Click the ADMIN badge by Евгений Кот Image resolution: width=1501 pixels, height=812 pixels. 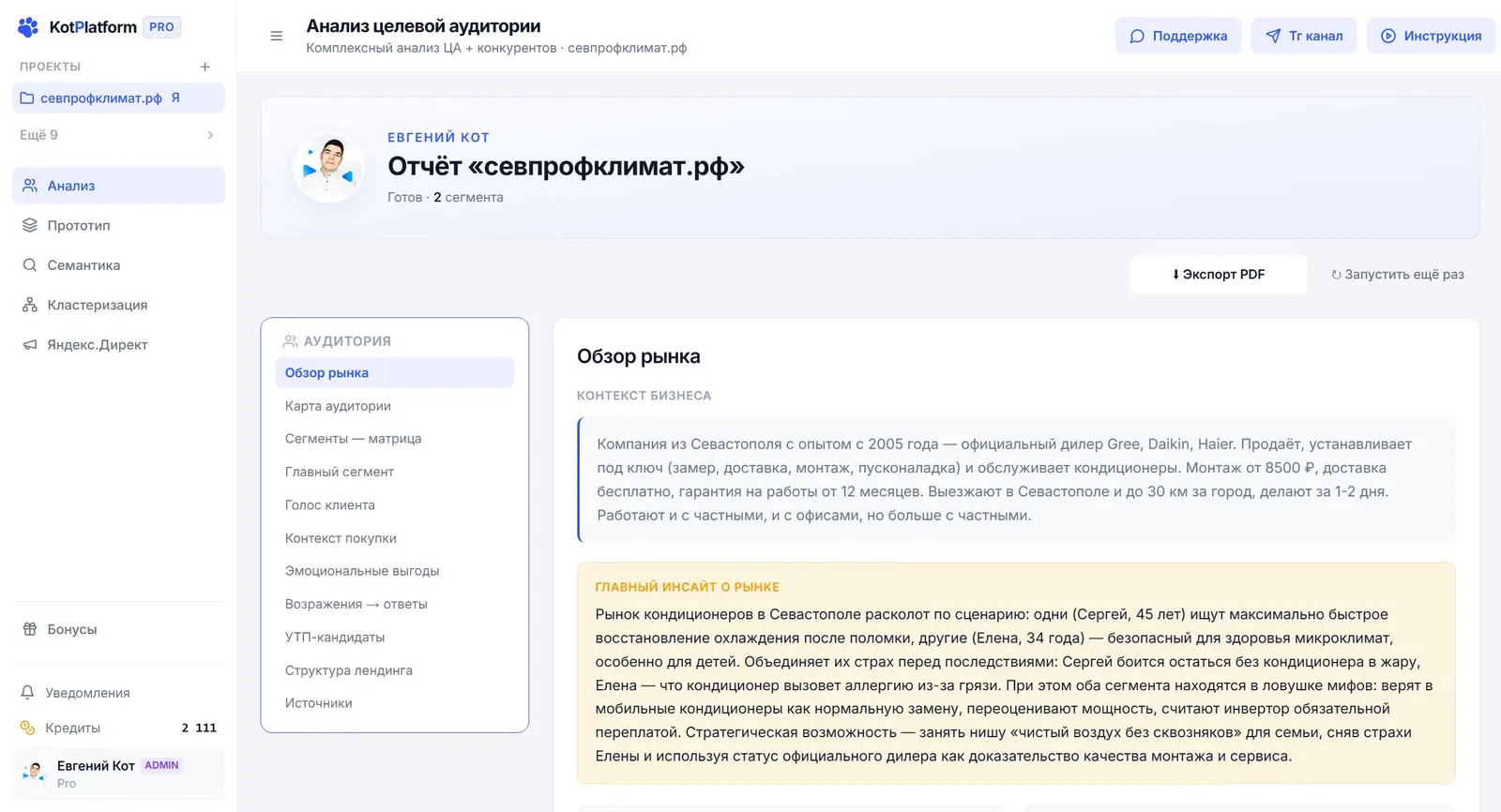(161, 765)
